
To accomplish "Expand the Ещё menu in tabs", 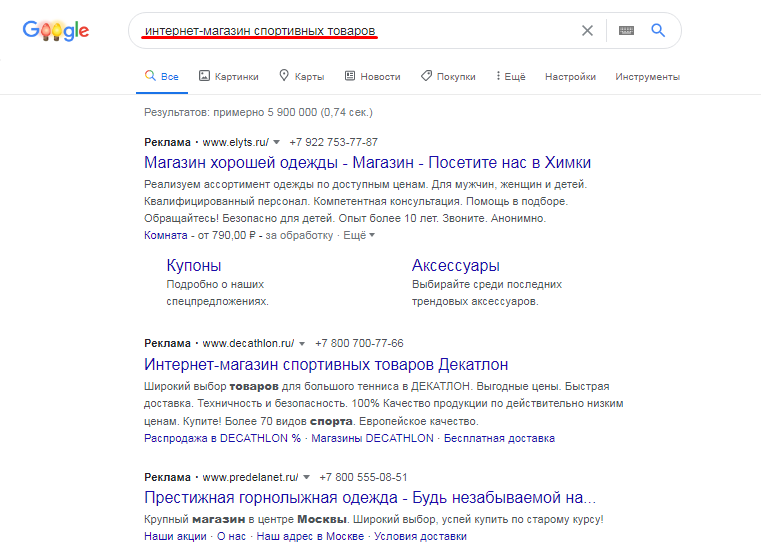I will (x=511, y=77).
